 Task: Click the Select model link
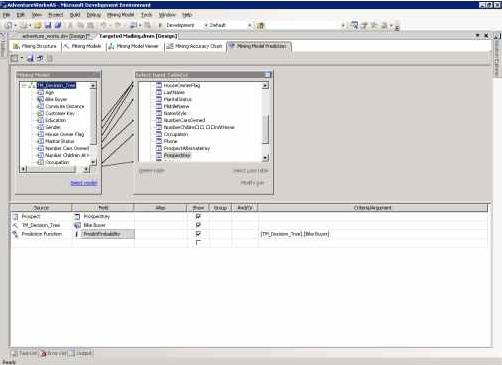point(84,183)
